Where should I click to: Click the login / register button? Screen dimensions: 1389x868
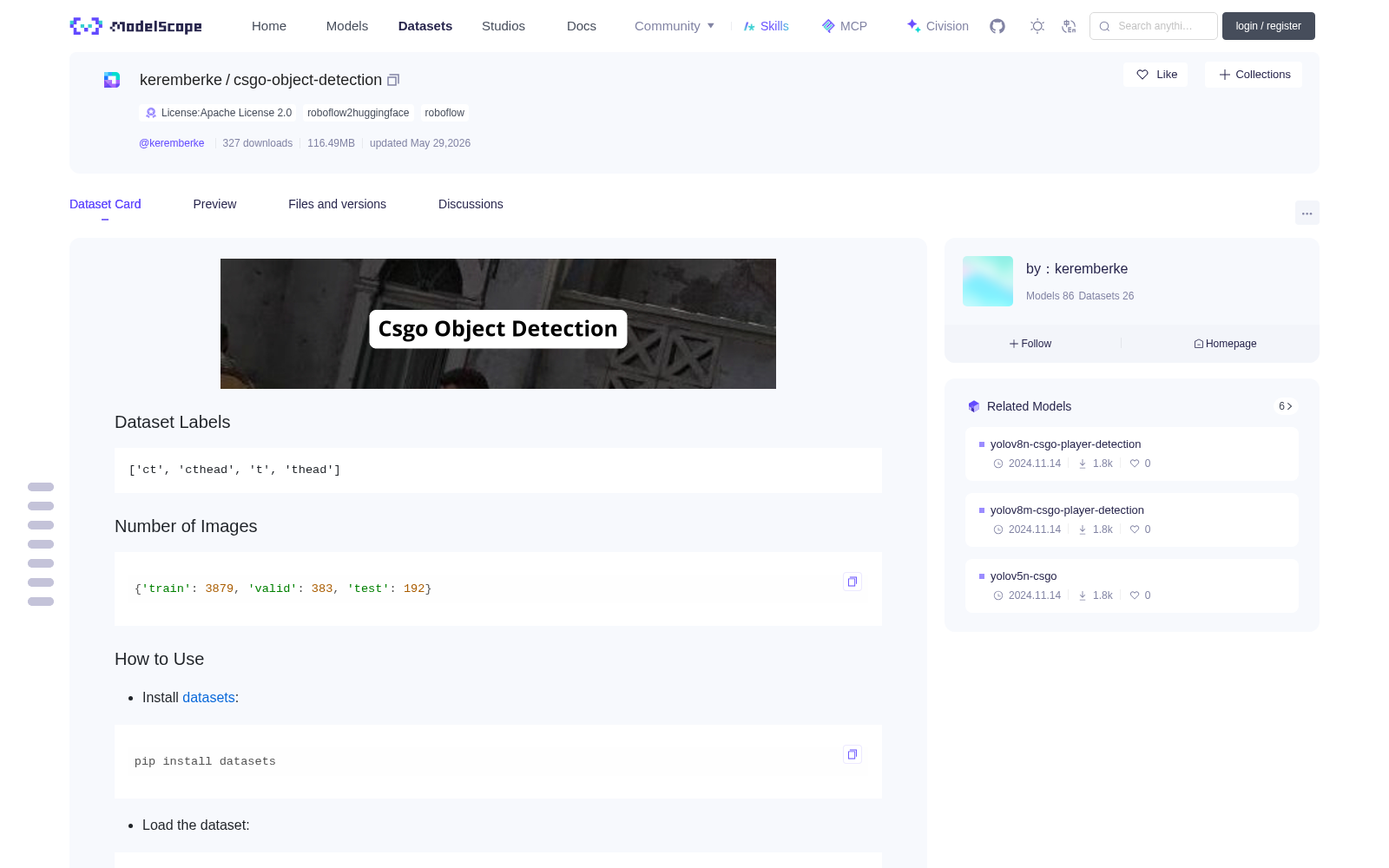[1268, 26]
